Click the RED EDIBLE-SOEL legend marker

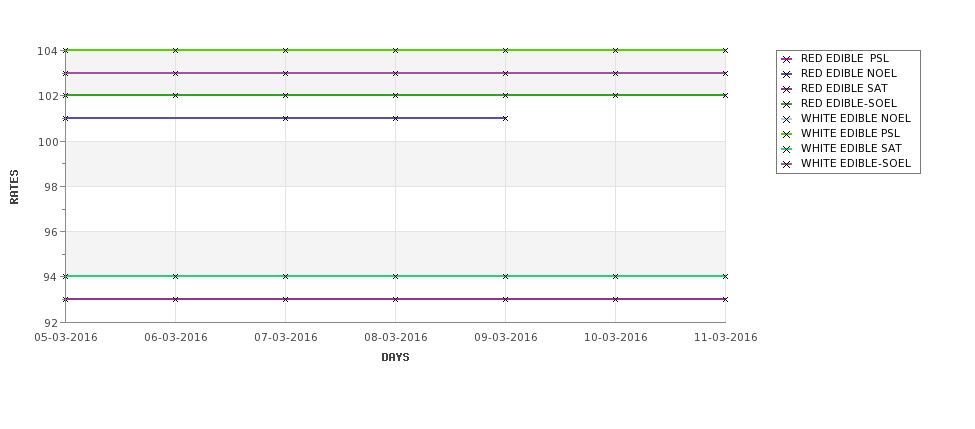coord(787,104)
